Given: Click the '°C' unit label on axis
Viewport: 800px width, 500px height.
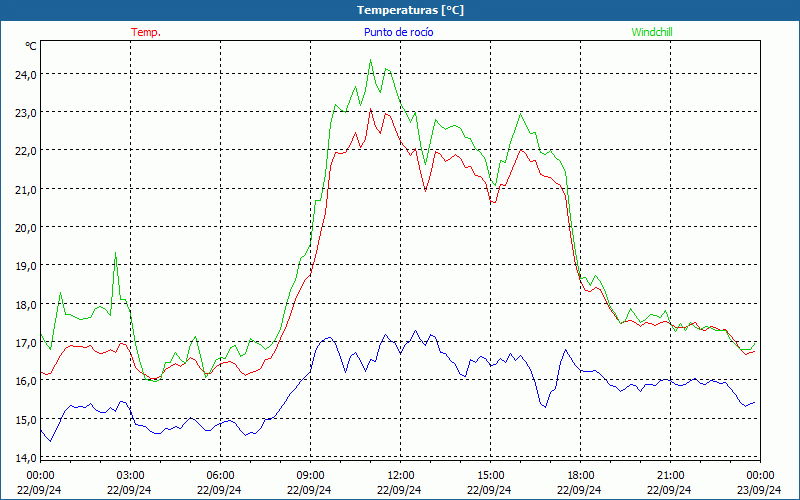Looking at the screenshot, I should point(31,46).
